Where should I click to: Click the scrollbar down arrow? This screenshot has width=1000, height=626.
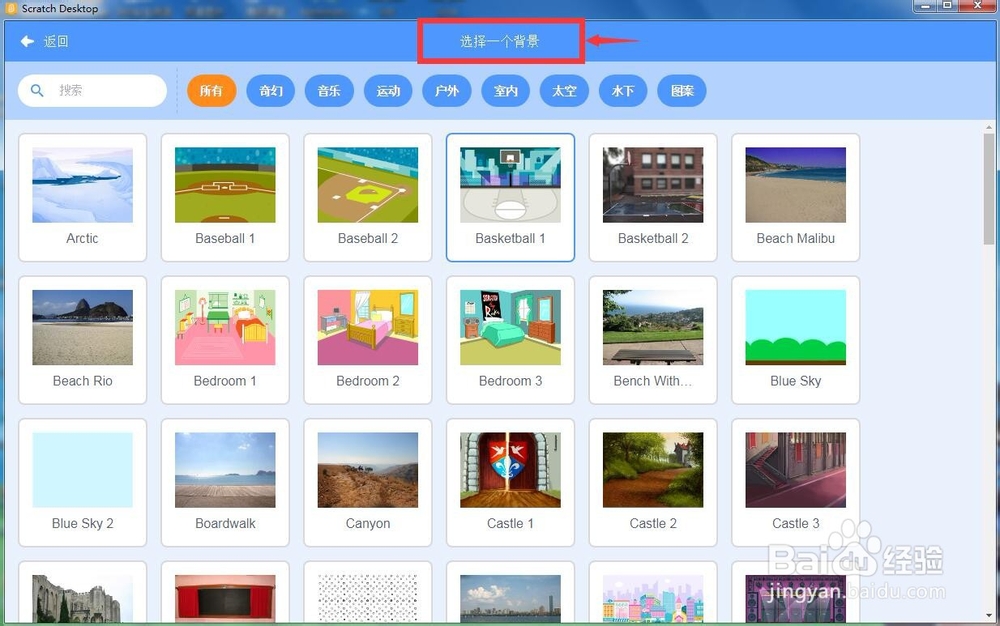click(x=989, y=616)
